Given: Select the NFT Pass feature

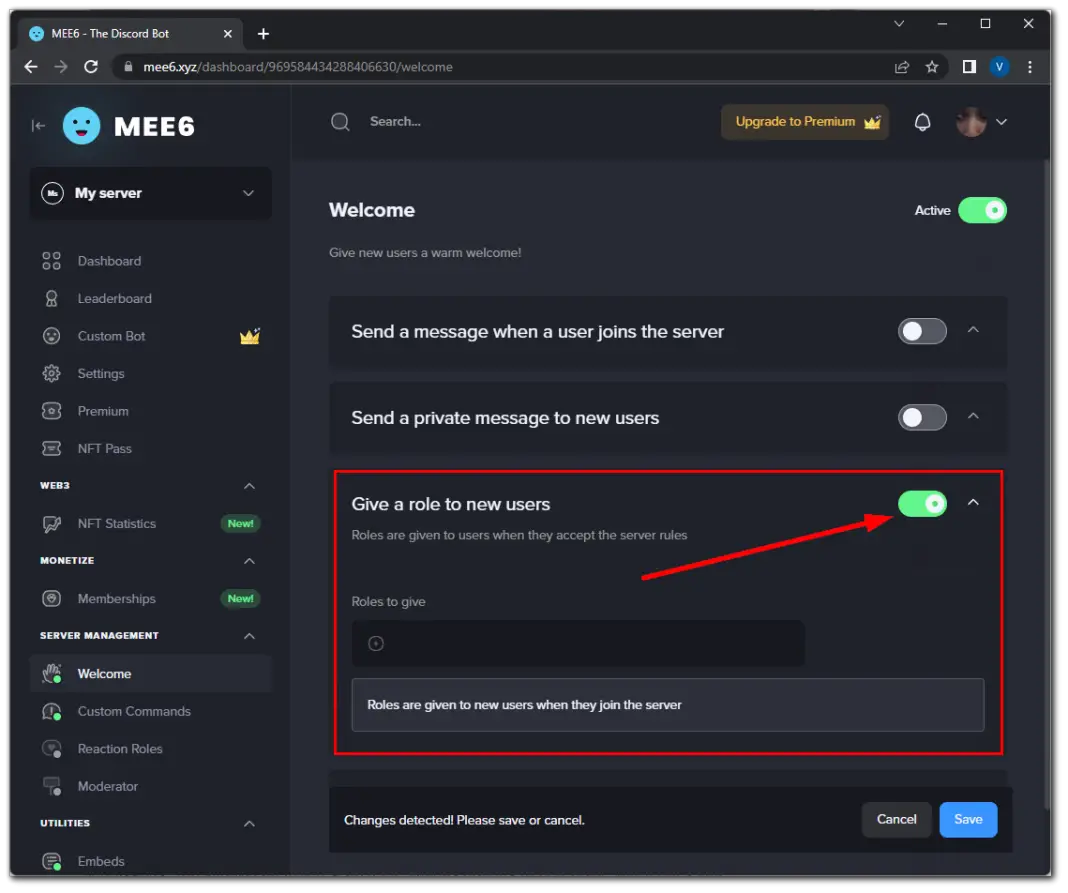Looking at the screenshot, I should tap(103, 448).
